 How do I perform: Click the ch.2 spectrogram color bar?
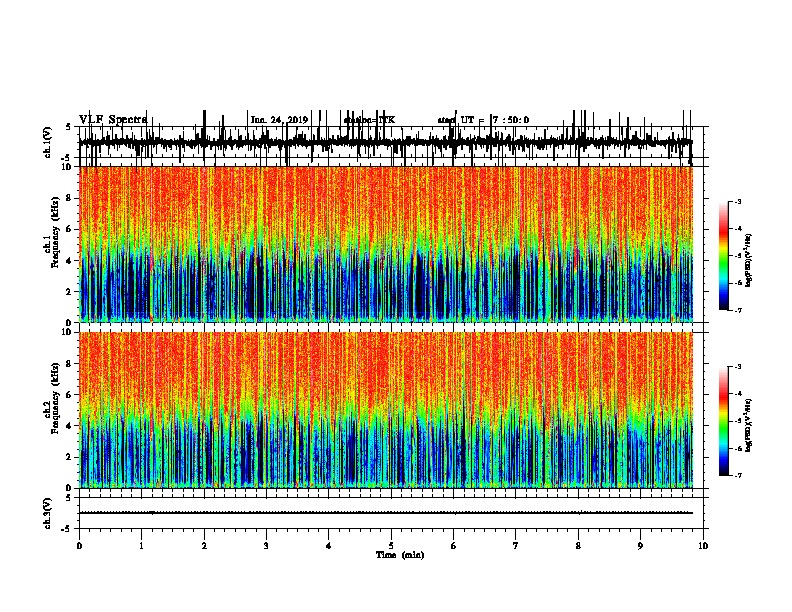point(724,421)
